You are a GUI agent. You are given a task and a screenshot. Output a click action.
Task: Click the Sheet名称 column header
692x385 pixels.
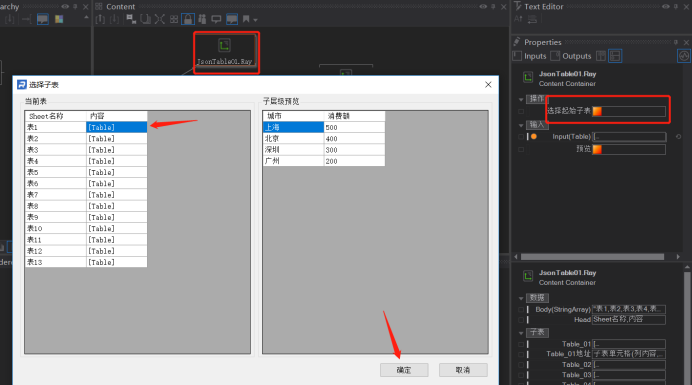click(56, 116)
